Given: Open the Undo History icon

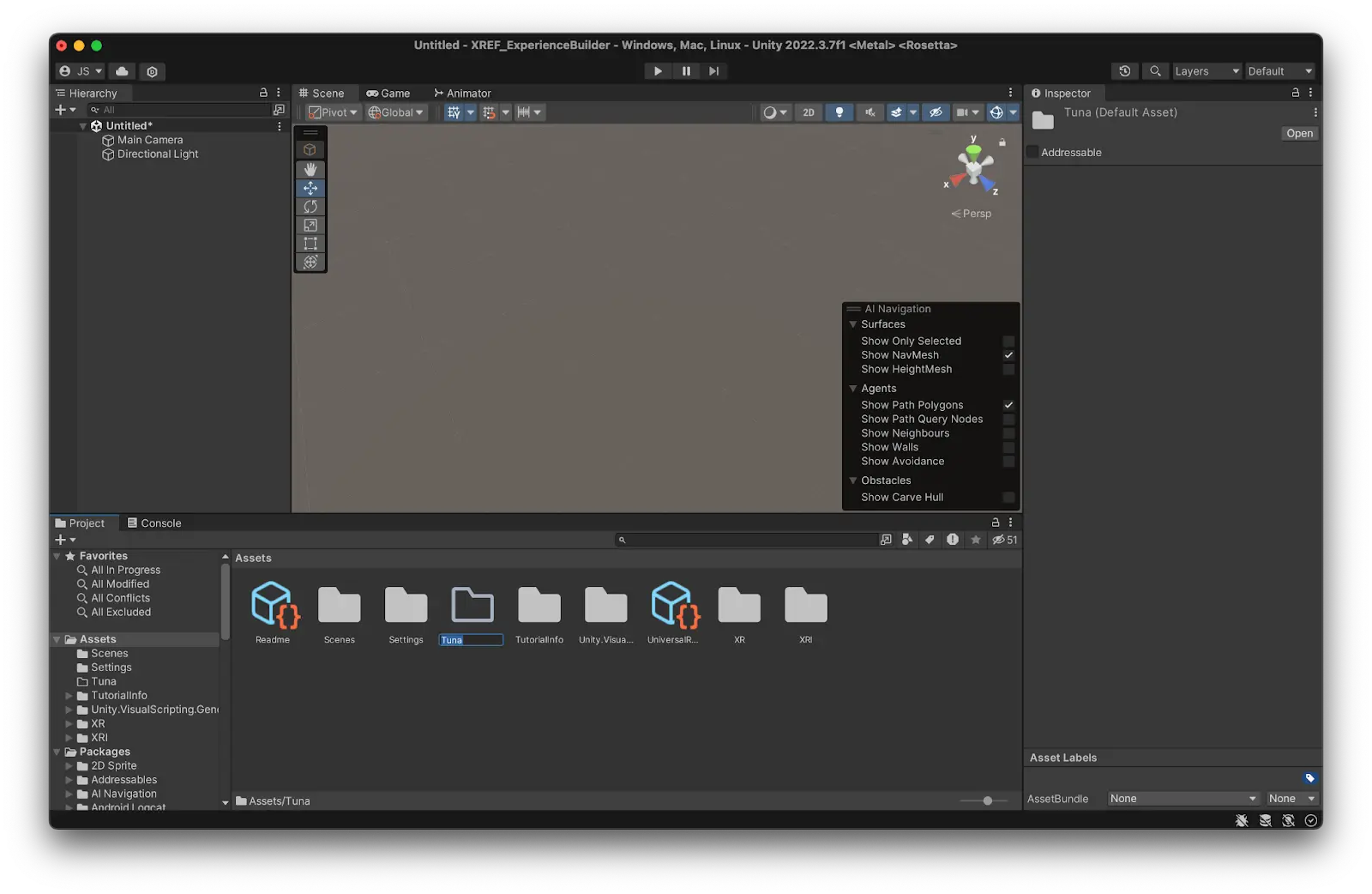Looking at the screenshot, I should pos(1124,71).
